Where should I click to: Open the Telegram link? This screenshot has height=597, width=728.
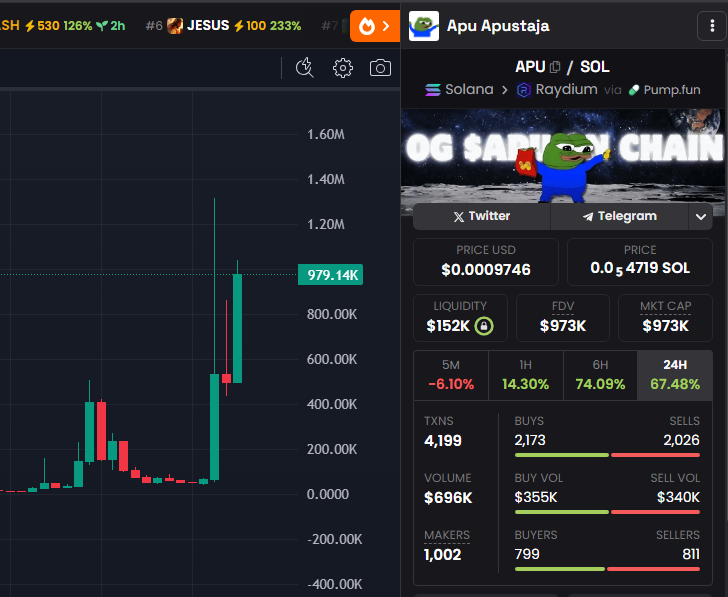(x=619, y=216)
